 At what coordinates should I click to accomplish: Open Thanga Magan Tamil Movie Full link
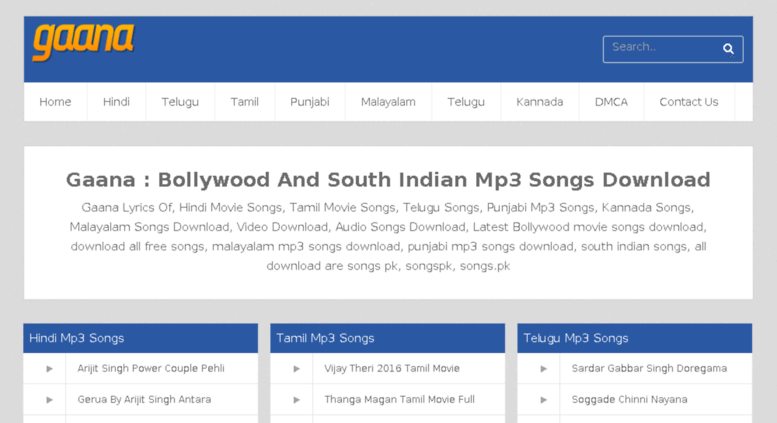(399, 399)
